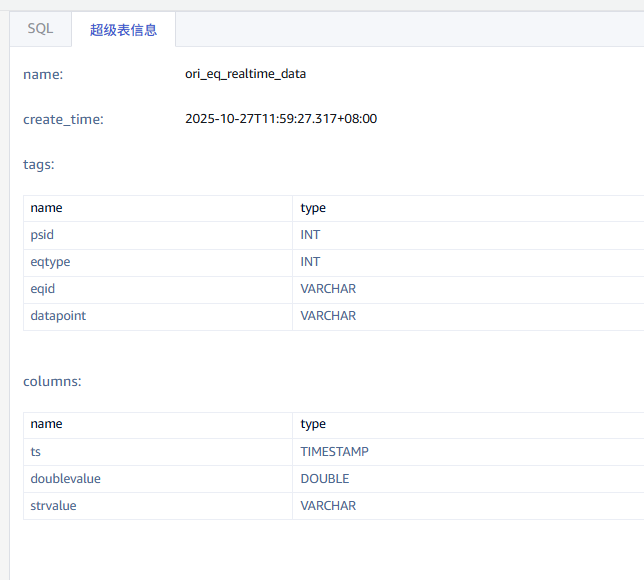Click the name header in columns table
This screenshot has width=644, height=580.
click(46, 424)
